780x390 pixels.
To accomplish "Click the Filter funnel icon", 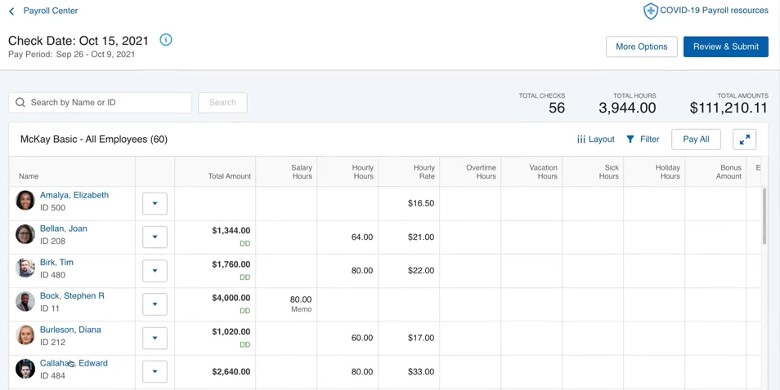I will 630,139.
